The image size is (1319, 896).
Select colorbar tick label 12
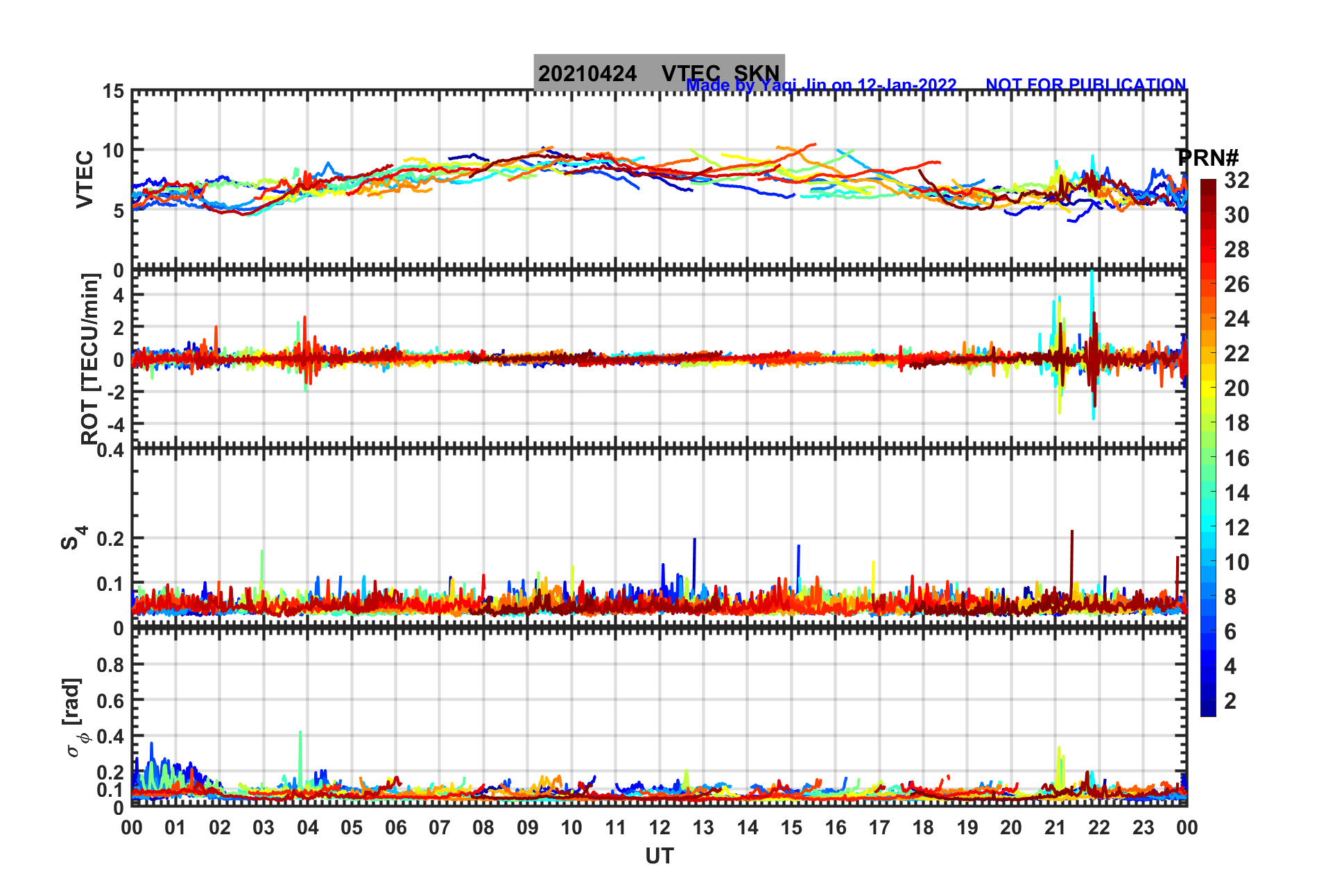click(1236, 528)
